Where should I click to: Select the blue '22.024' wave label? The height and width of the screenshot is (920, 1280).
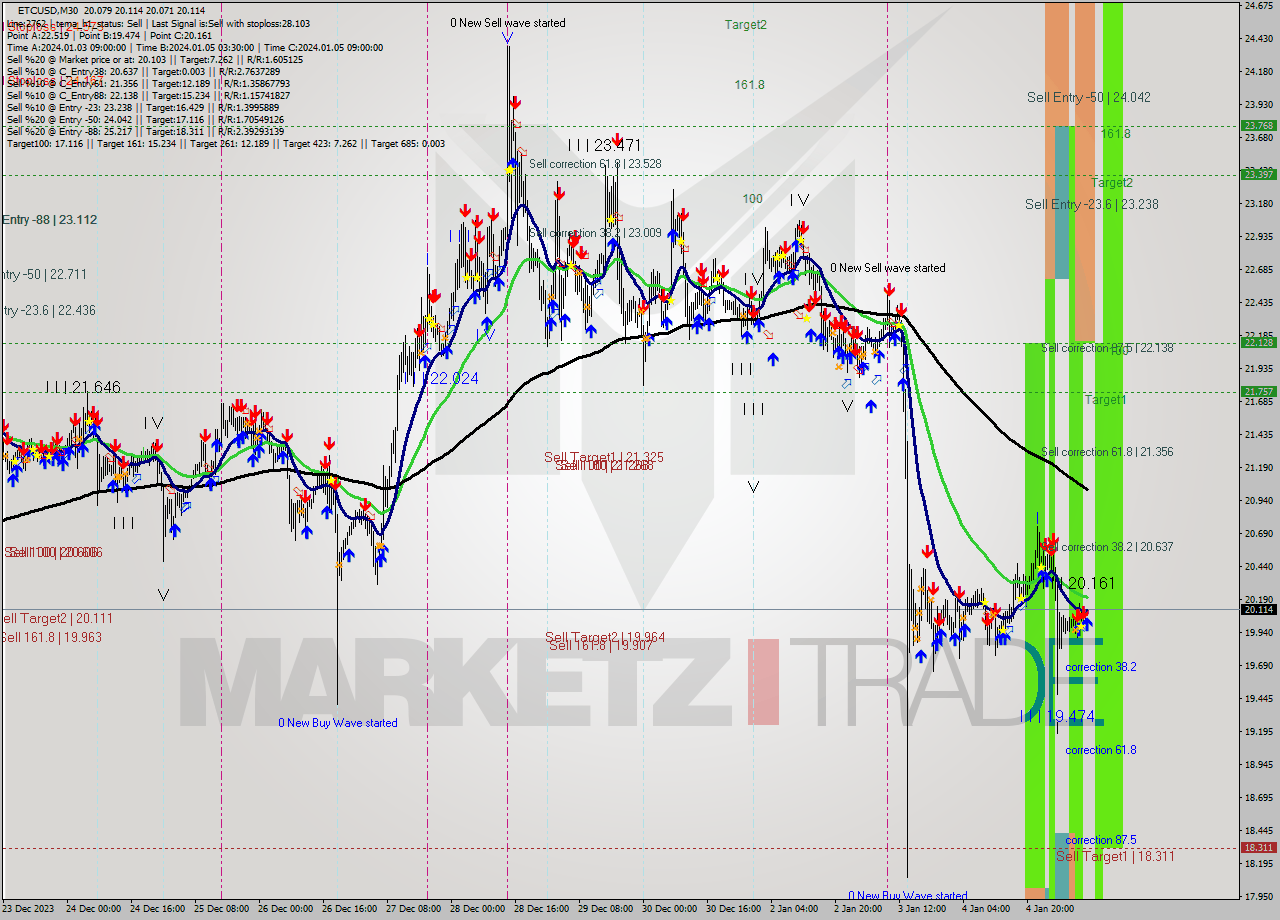453,378
